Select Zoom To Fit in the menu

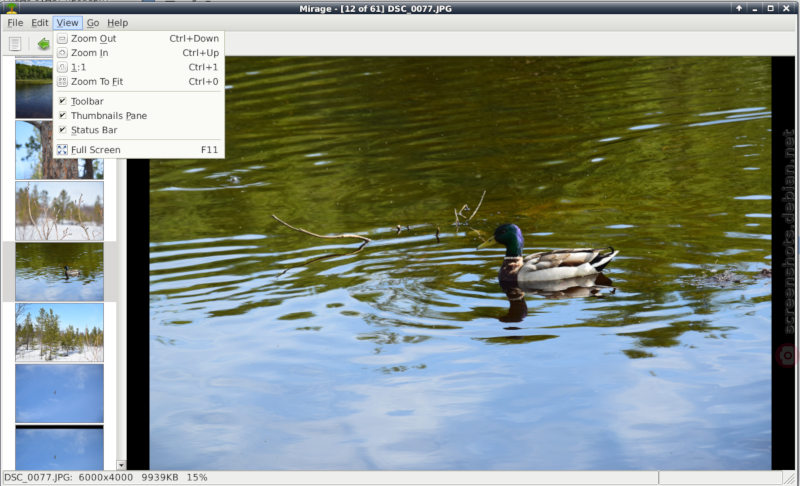[138, 82]
